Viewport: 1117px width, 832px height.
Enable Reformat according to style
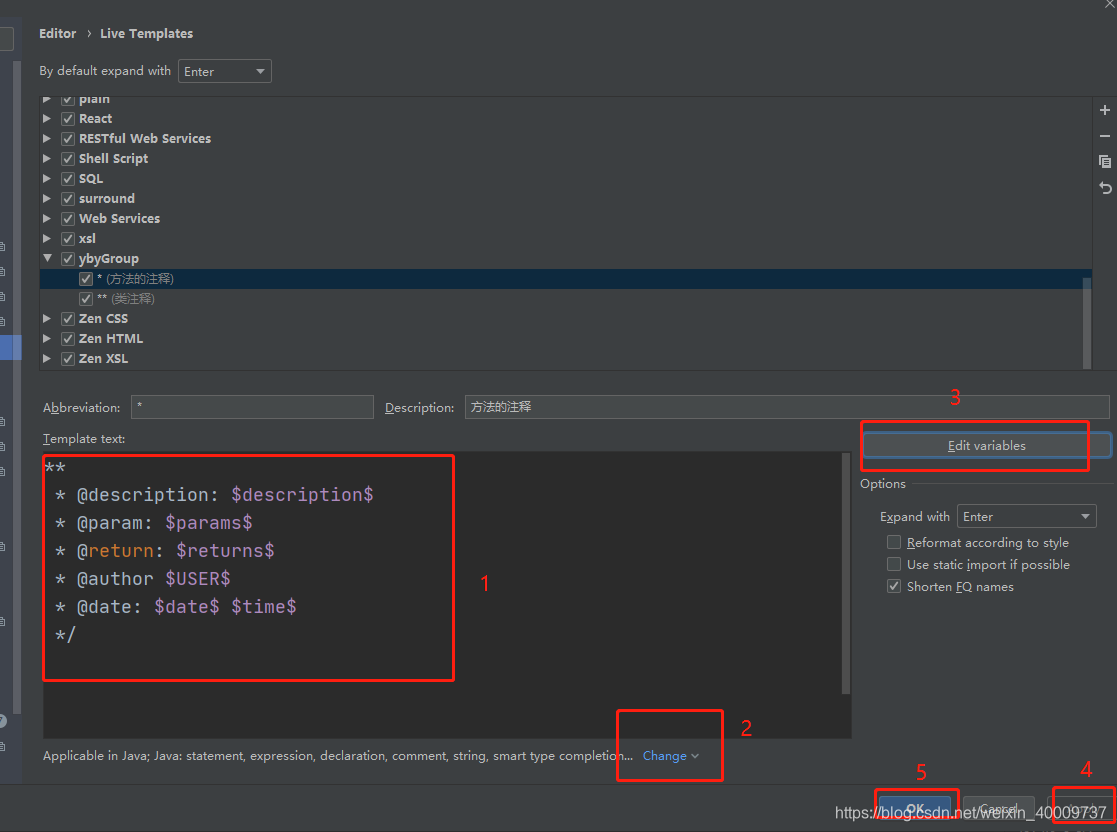pos(893,542)
